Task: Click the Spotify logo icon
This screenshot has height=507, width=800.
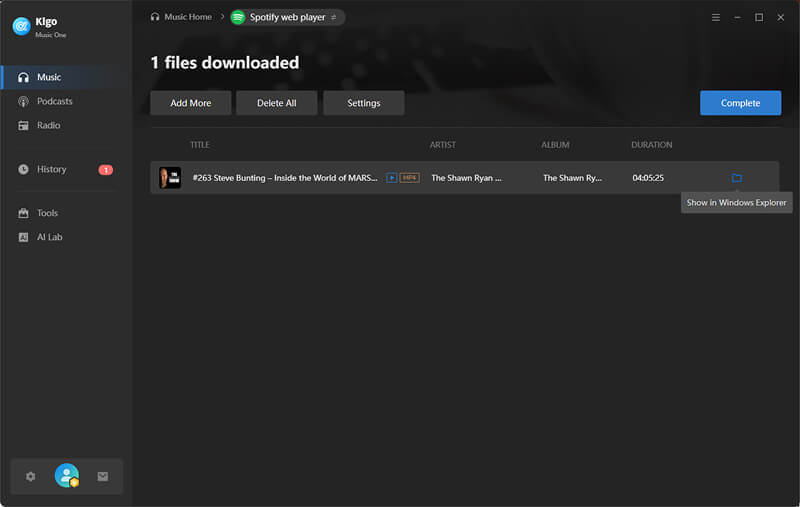Action: [238, 17]
